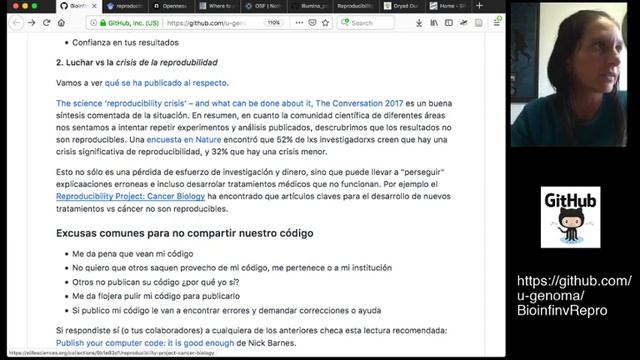Screen dimensions: 640x360
Task: Click the toolbar extension icon beside sidebar button
Action: [464, 23]
